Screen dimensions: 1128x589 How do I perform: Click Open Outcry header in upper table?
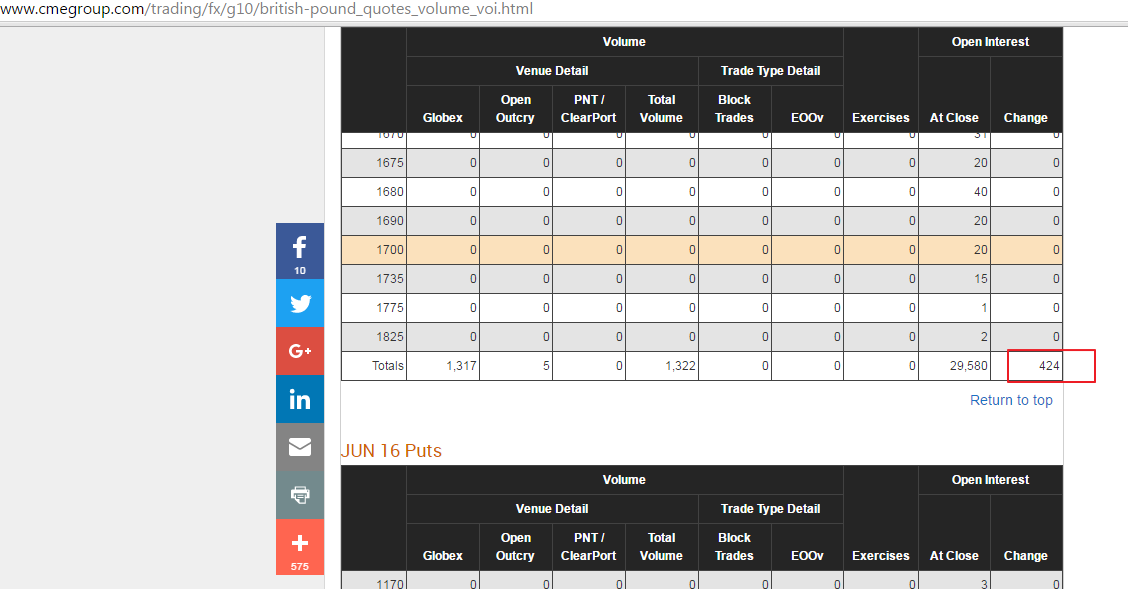(x=515, y=109)
